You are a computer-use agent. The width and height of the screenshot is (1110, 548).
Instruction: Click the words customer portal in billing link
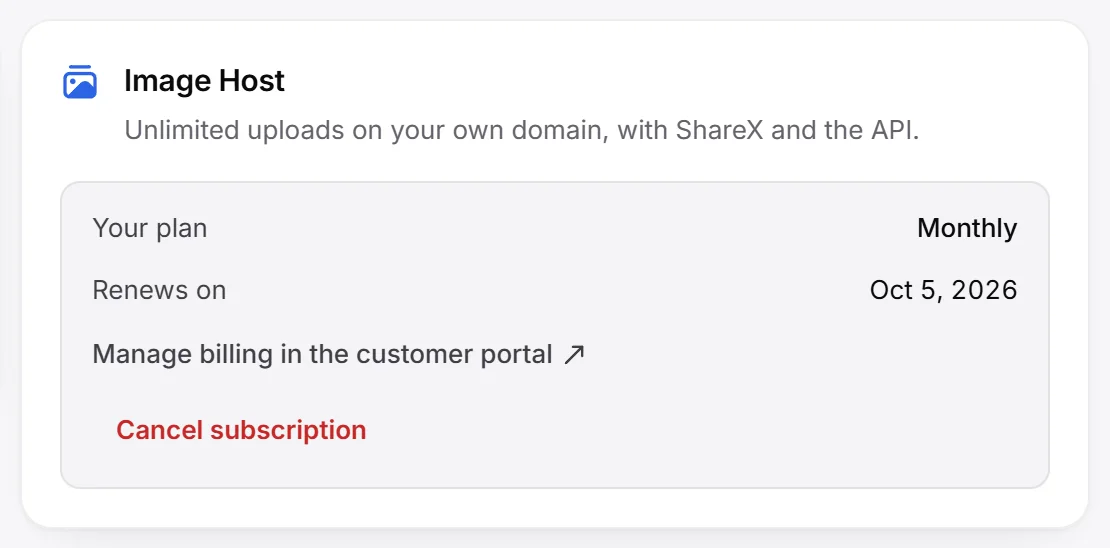tap(454, 354)
